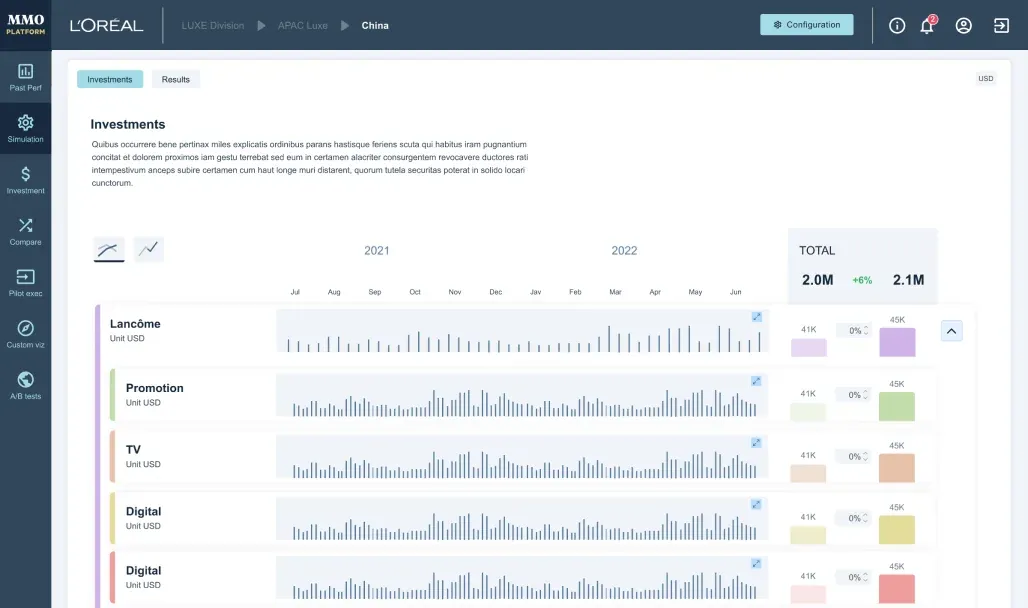Switch to the Results tab
The width and height of the screenshot is (1028, 608).
pyautogui.click(x=176, y=79)
